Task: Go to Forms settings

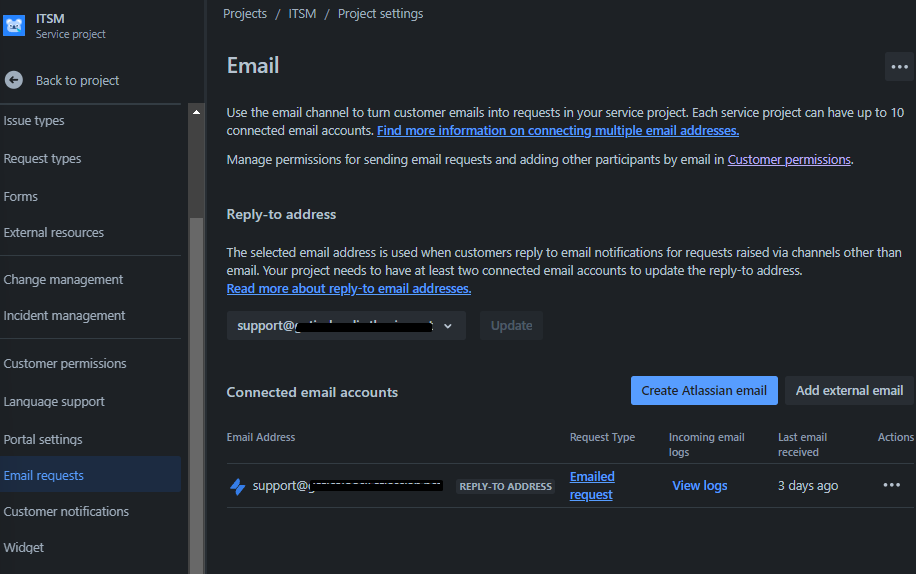Action: point(20,196)
